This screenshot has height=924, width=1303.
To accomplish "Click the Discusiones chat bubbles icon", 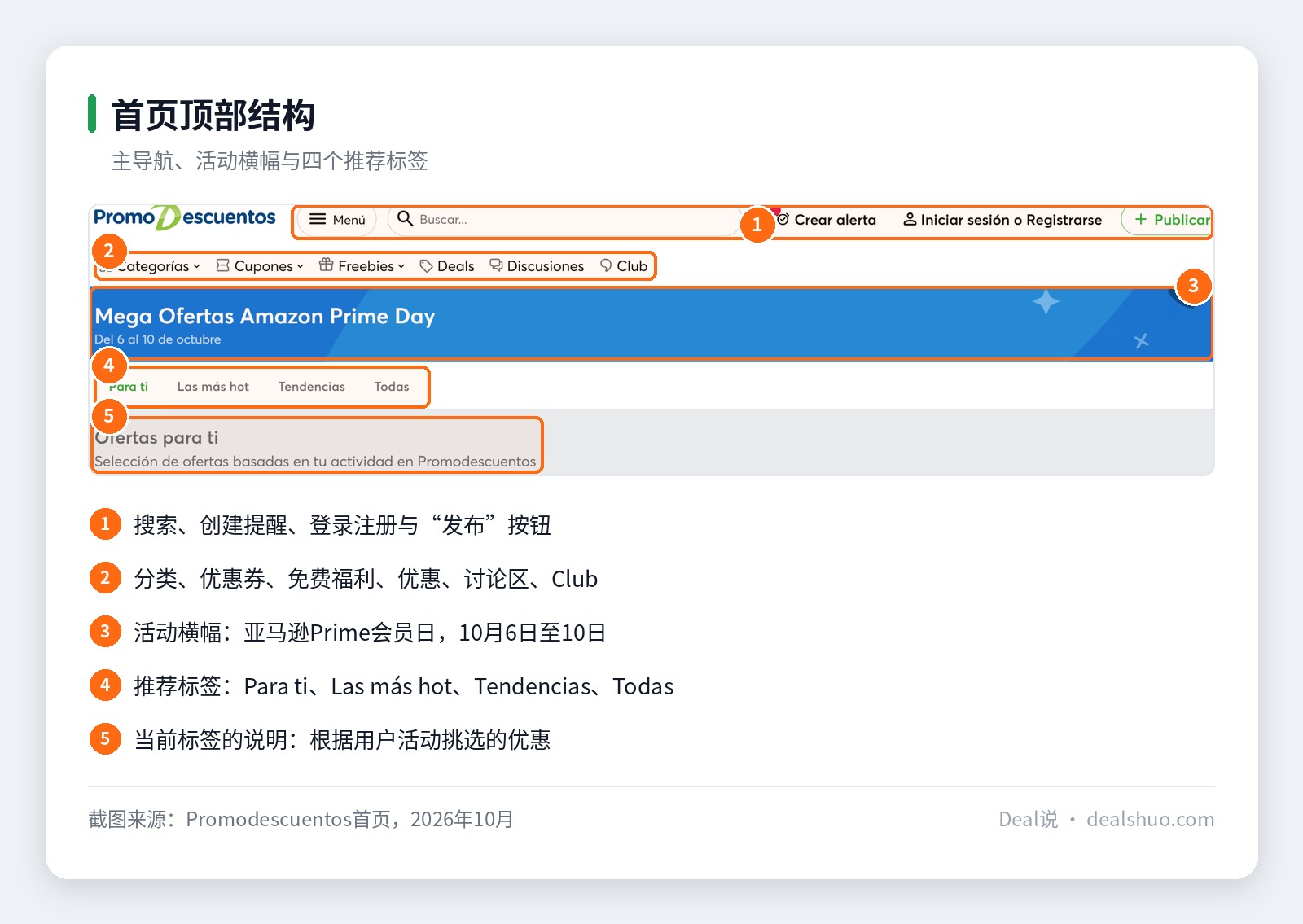I will pos(496,265).
